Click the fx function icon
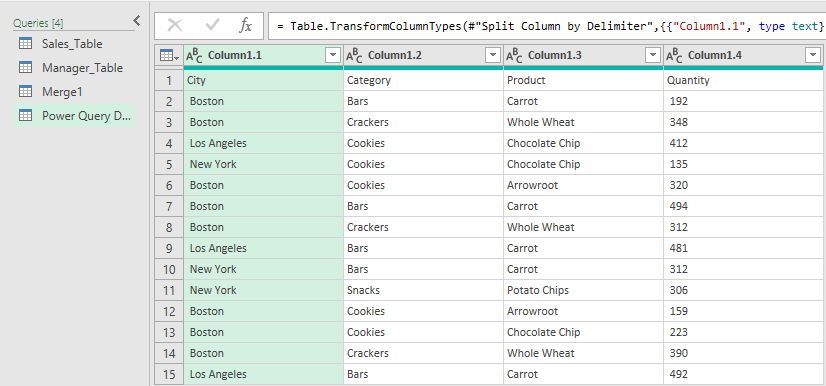 click(x=245, y=26)
